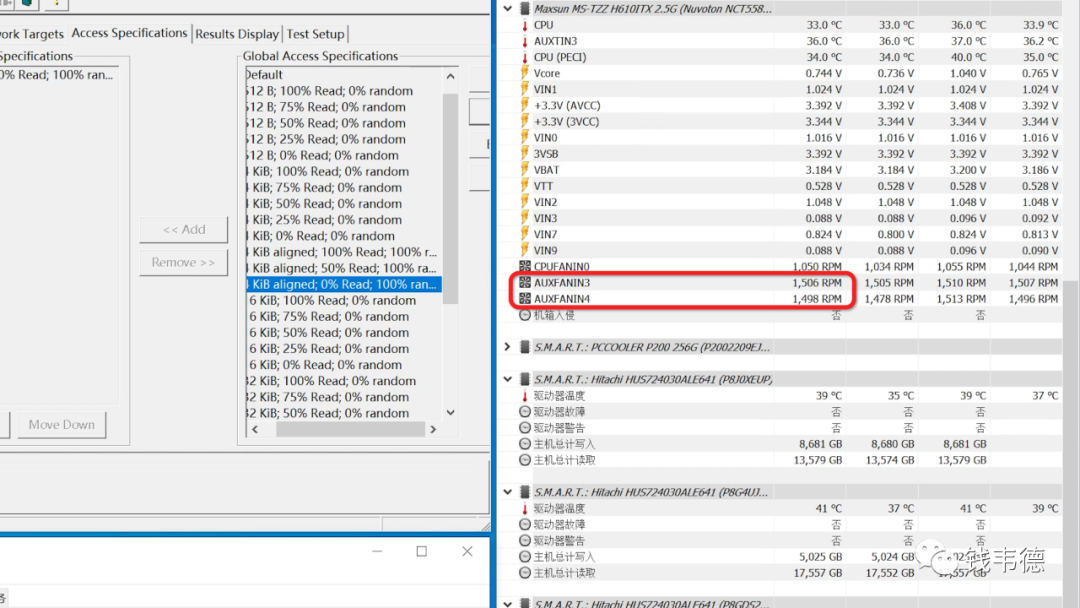Screen dimensions: 1080x608
Task: Click the VIN3 voltage lightning icon
Action: click(525, 218)
